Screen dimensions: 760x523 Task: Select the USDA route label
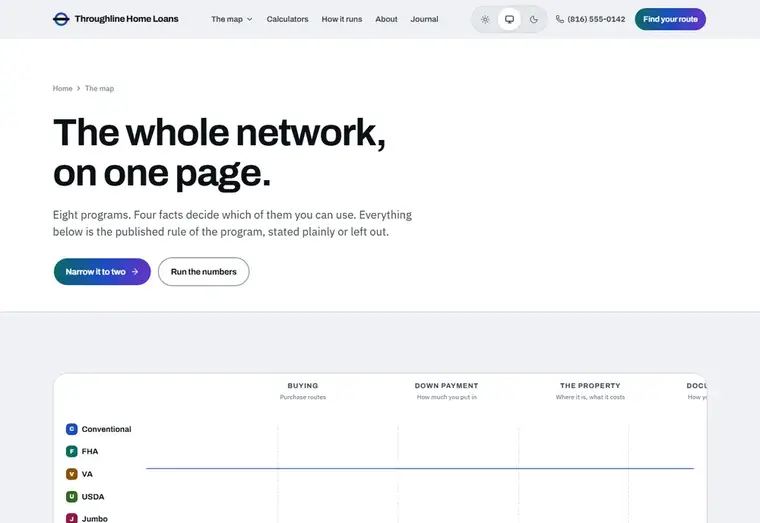point(93,496)
